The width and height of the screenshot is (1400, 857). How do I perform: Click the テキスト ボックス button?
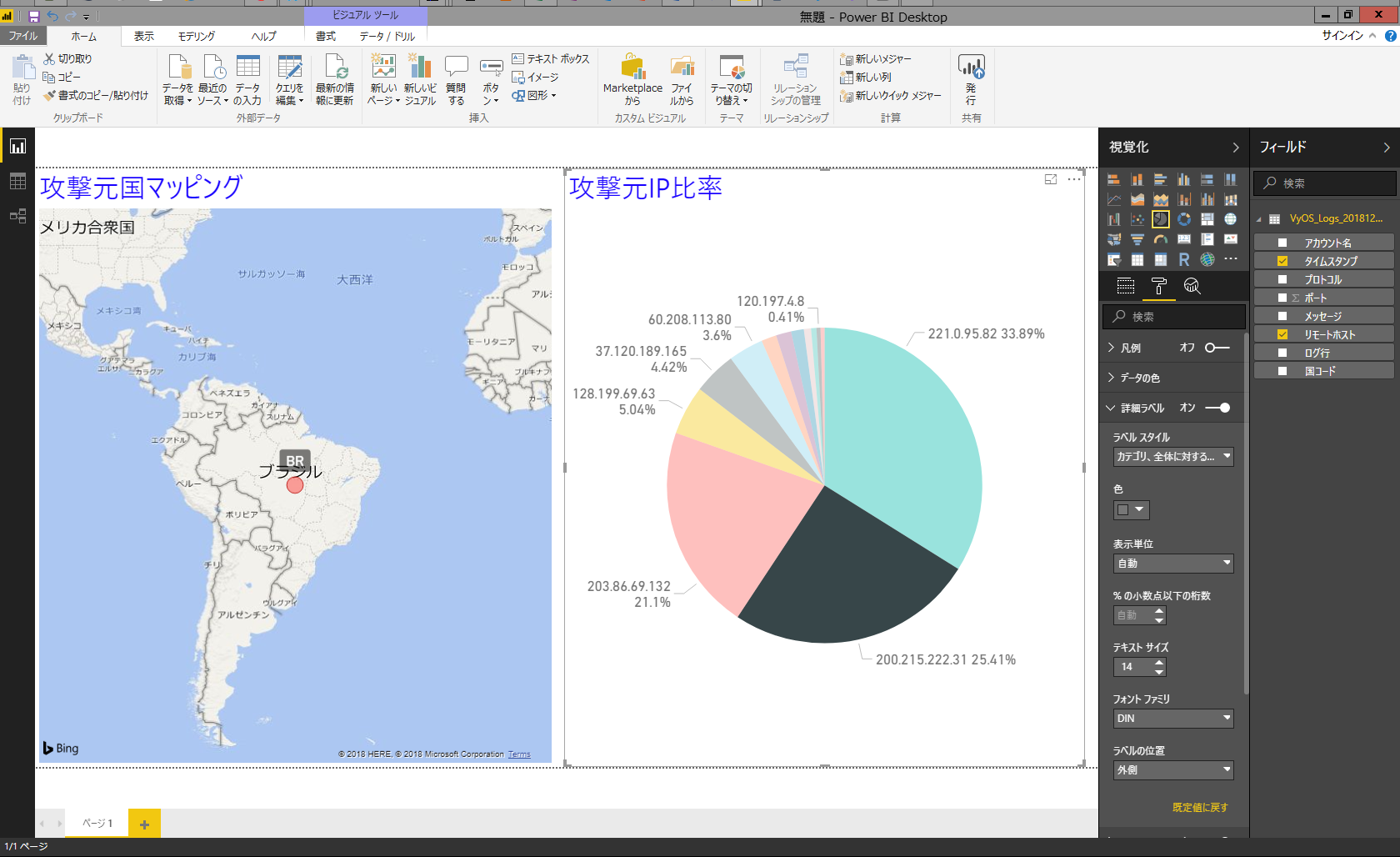[551, 58]
